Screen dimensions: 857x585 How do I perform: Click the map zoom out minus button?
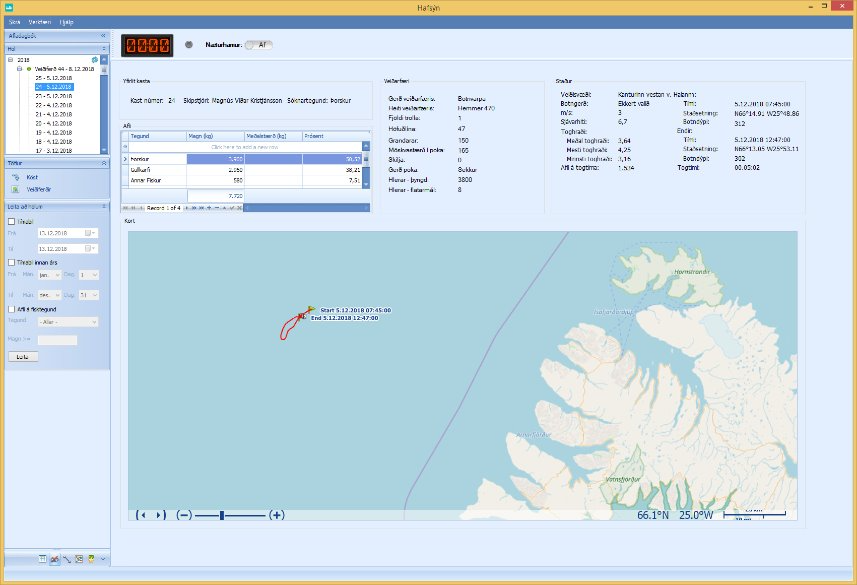pyautogui.click(x=183, y=515)
